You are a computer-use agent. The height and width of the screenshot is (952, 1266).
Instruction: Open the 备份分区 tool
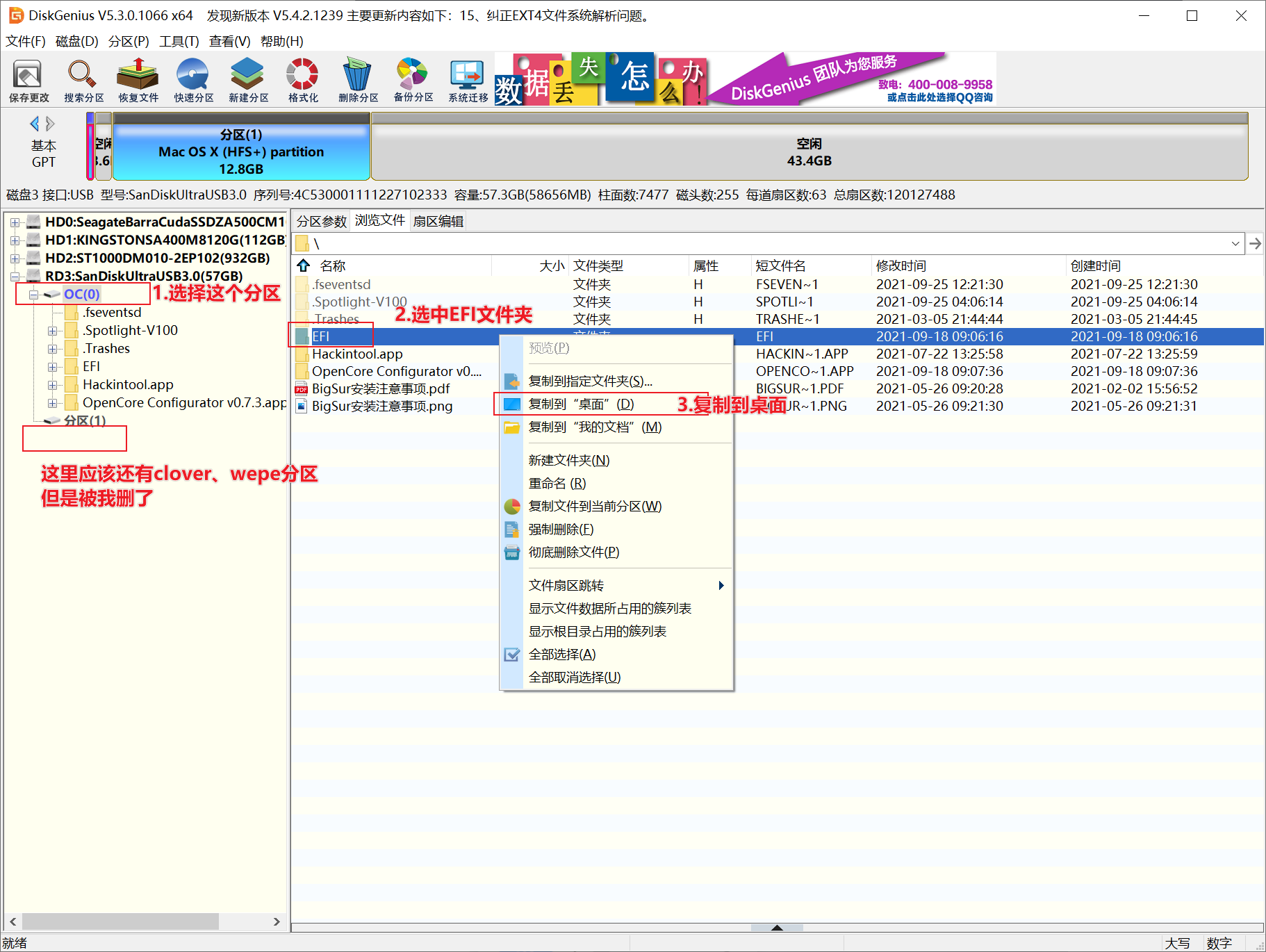(413, 81)
